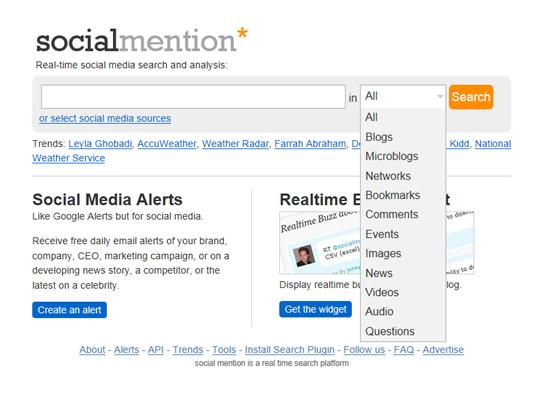Open the National Weather Service trend link
Image resolution: width=541 pixels, height=396 pixels.
coord(69,158)
